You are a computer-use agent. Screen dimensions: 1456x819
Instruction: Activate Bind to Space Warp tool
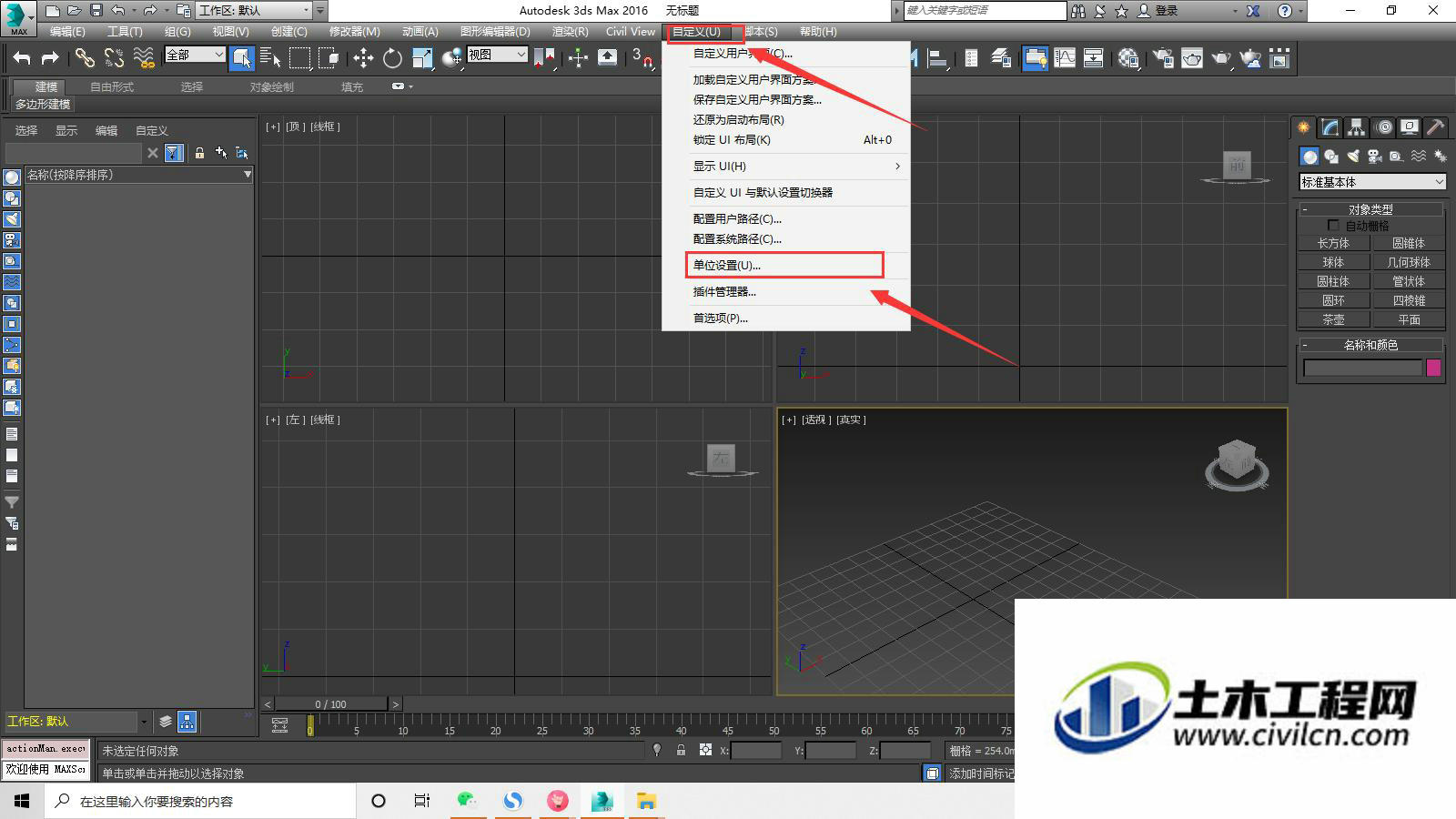click(144, 58)
